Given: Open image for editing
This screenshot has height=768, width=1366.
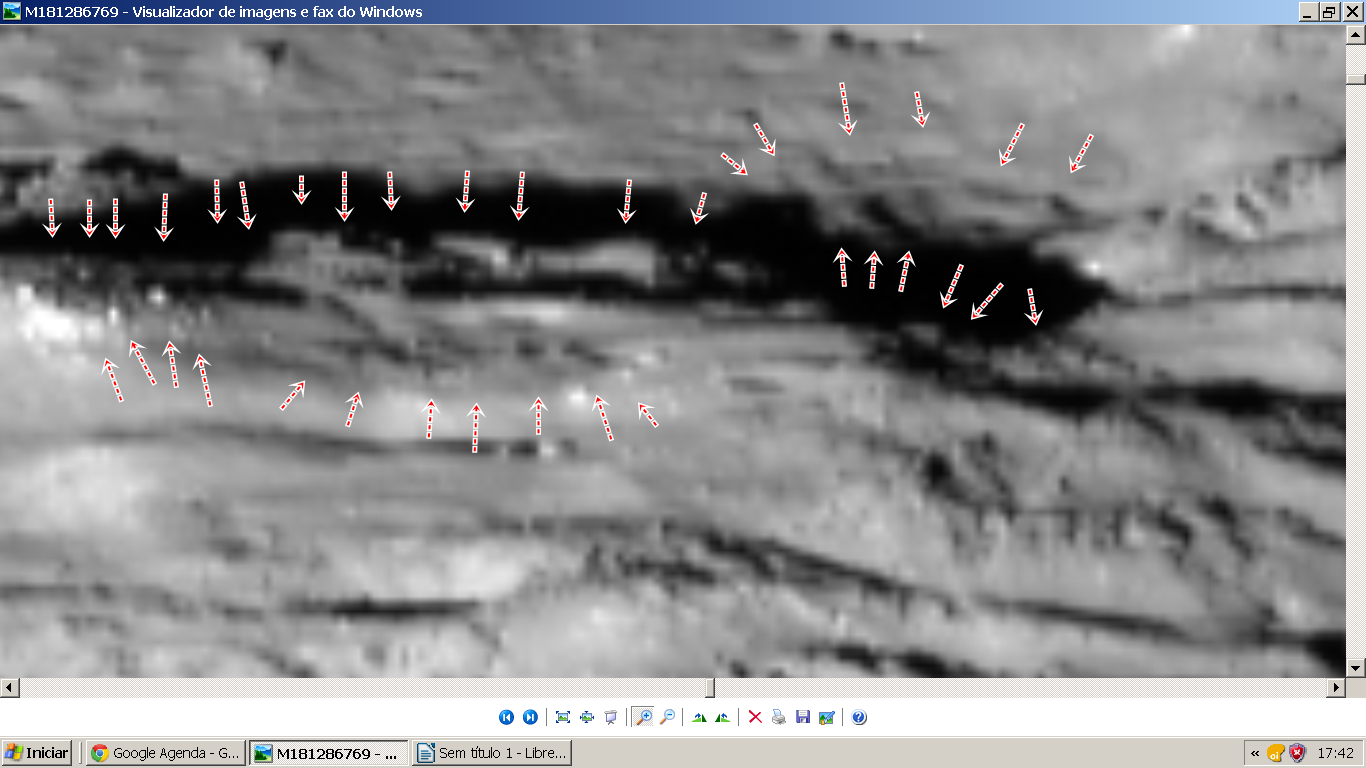Looking at the screenshot, I should (x=827, y=717).
